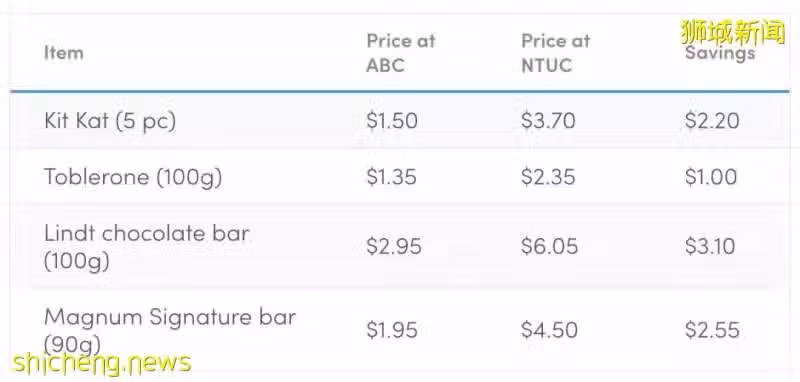Screen dimensions: 800x382
Task: Click the $4.50 Magnum NTUC price
Action: click(x=549, y=330)
